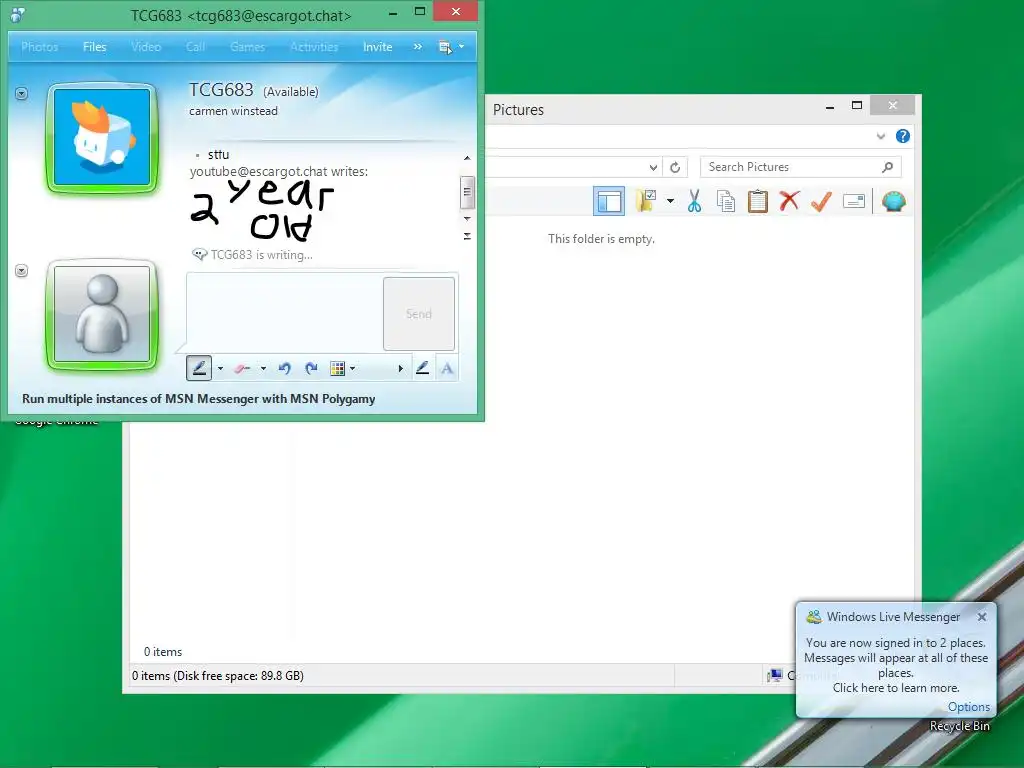The image size is (1024, 768).
Task: Select the pink eraser tool
Action: pos(242,368)
